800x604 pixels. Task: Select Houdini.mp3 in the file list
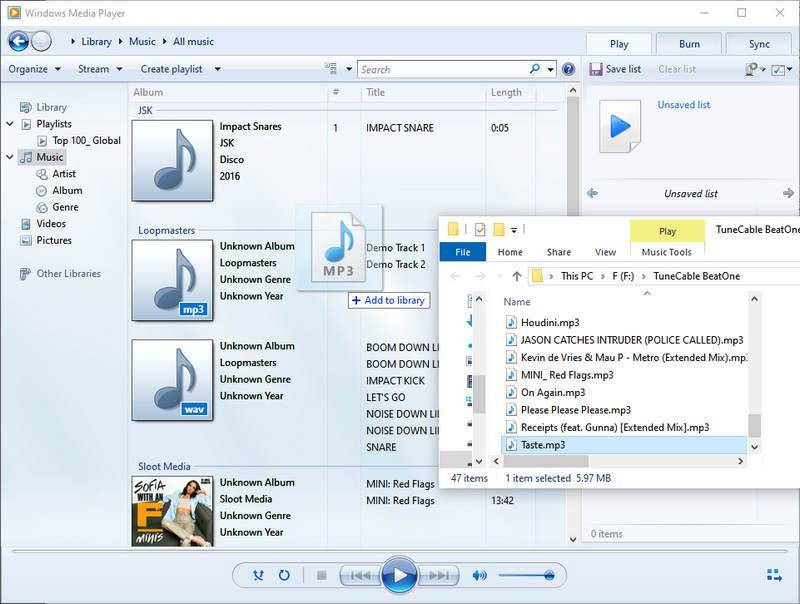tap(549, 323)
